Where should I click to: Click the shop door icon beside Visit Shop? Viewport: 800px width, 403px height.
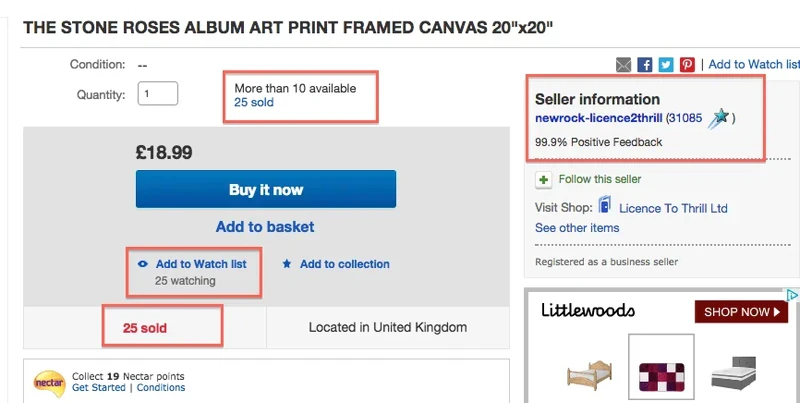pos(605,205)
